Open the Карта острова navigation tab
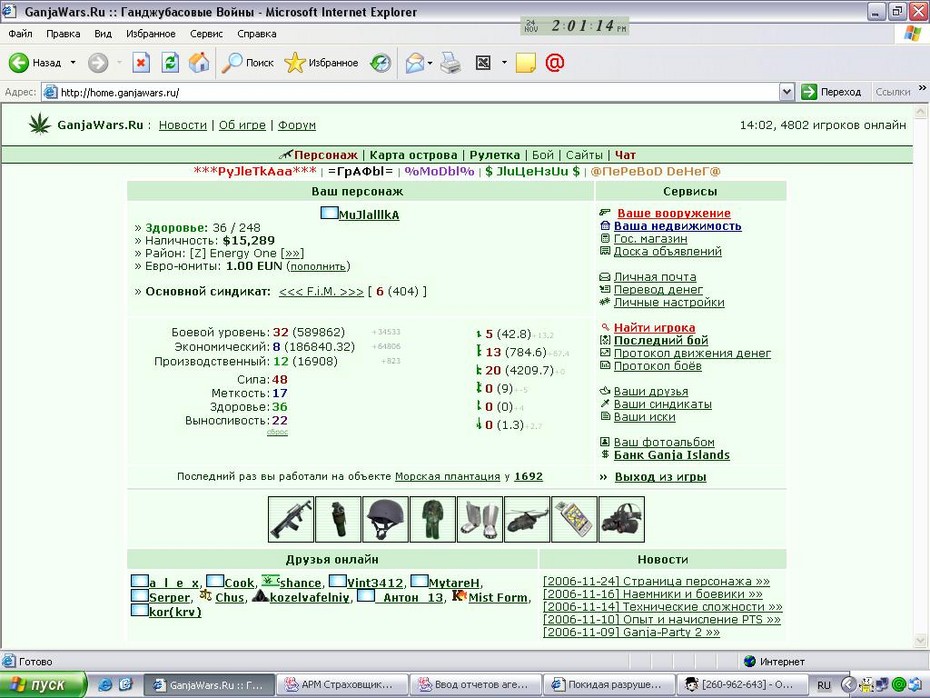Viewport: 930px width, 698px height. [x=413, y=155]
